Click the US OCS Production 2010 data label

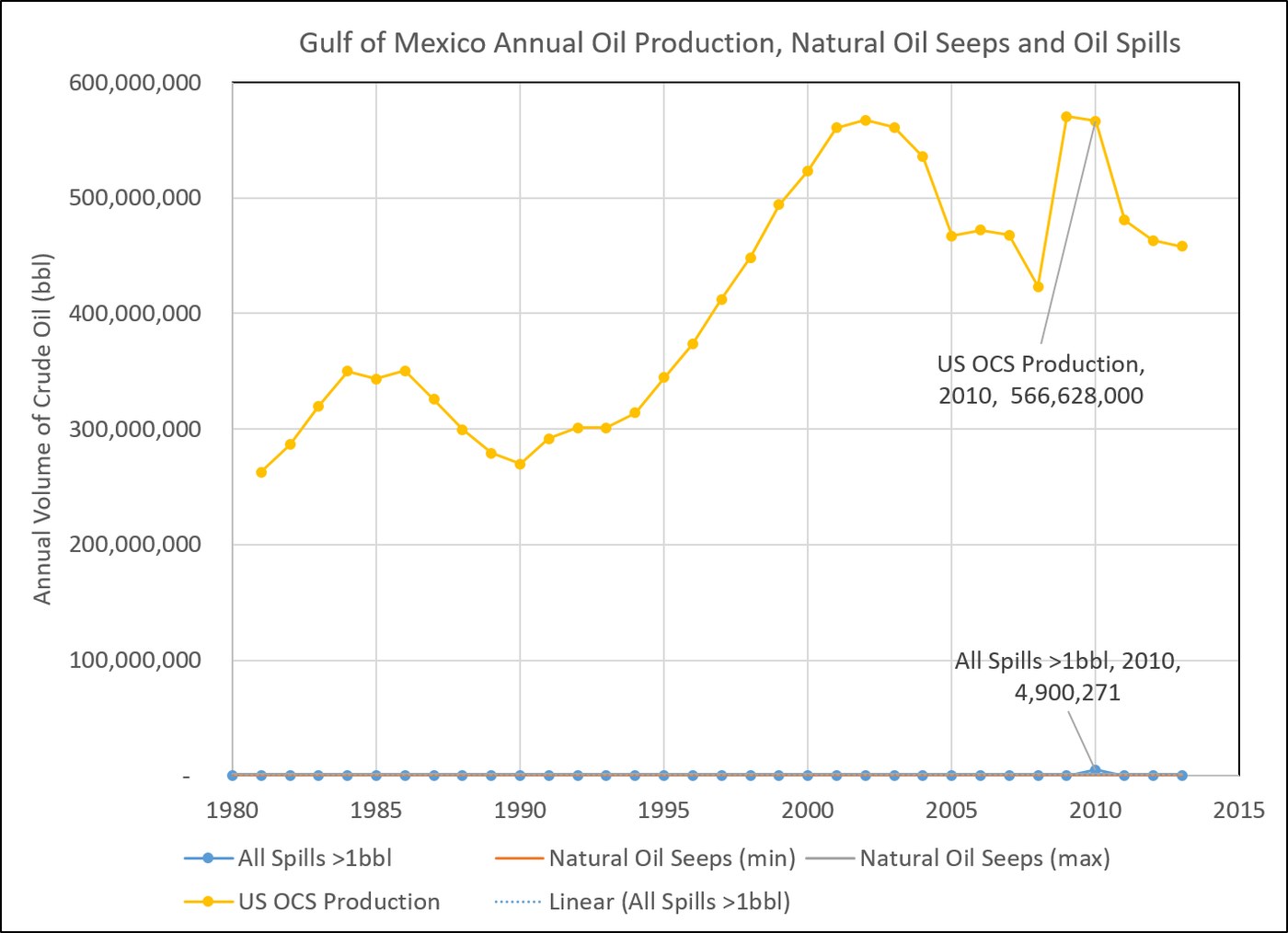tap(1041, 380)
